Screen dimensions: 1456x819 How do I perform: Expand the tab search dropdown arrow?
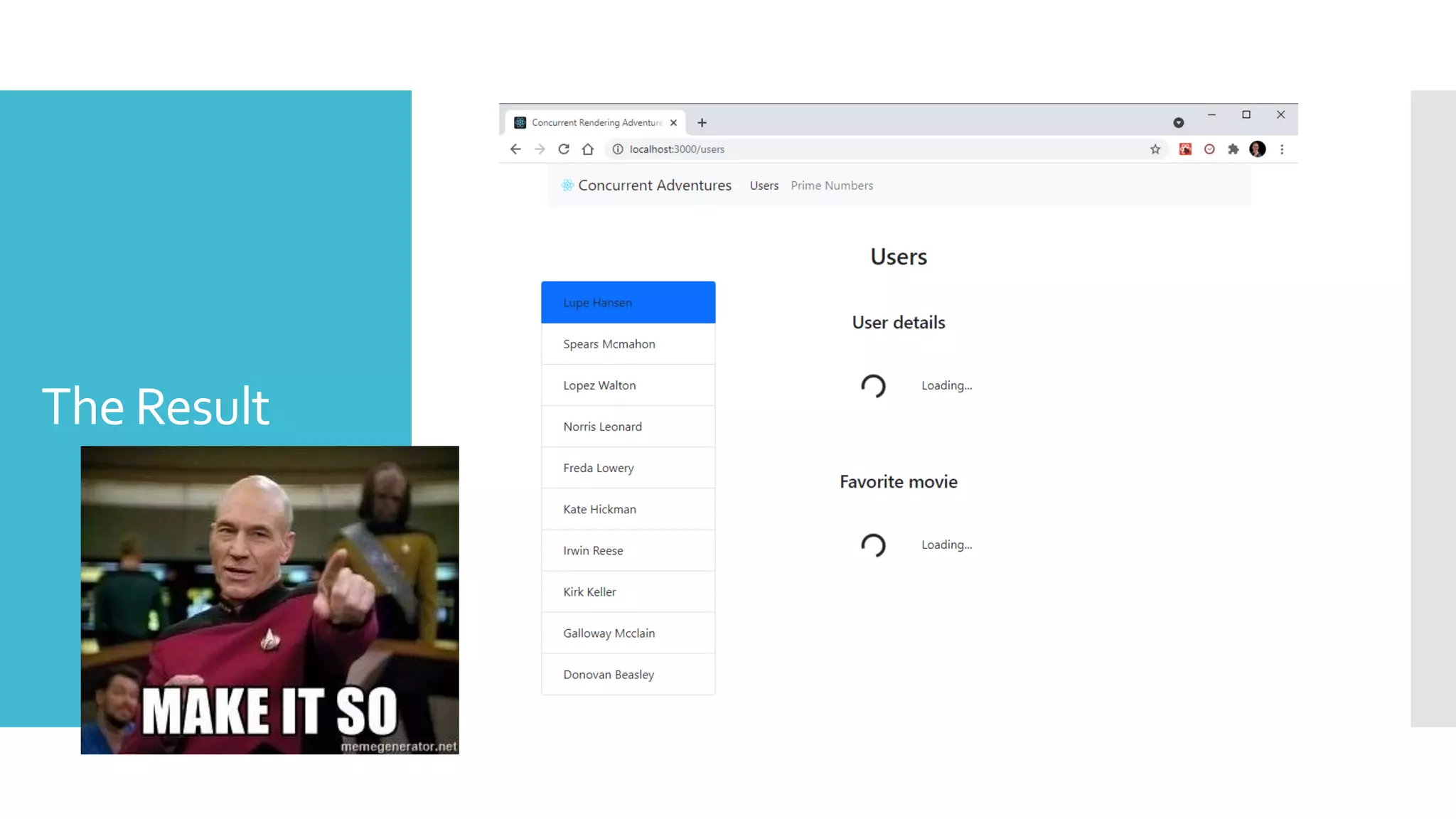1179,123
